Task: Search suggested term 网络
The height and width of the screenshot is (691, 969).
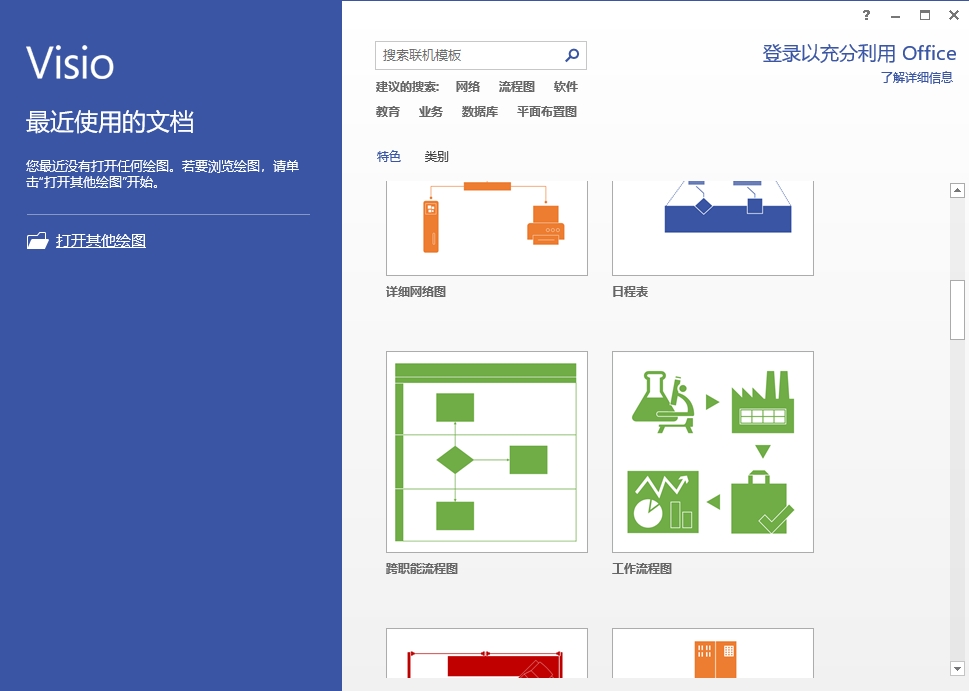Action: [468, 87]
